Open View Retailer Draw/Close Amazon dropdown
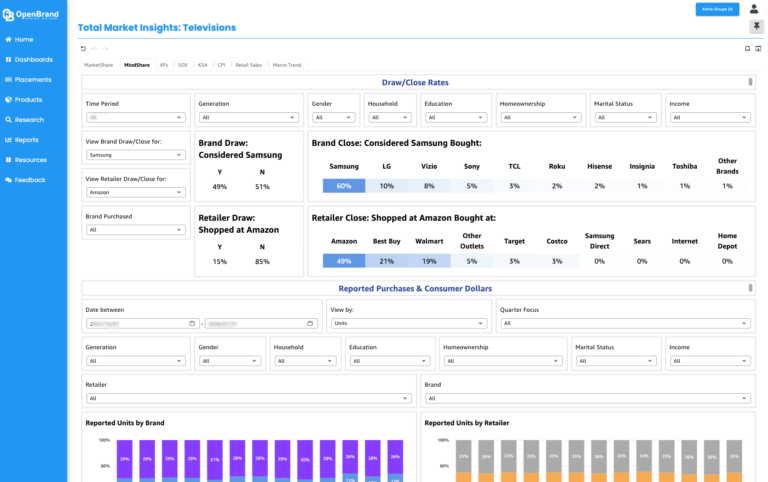This screenshot has height=482, width=768. (136, 193)
